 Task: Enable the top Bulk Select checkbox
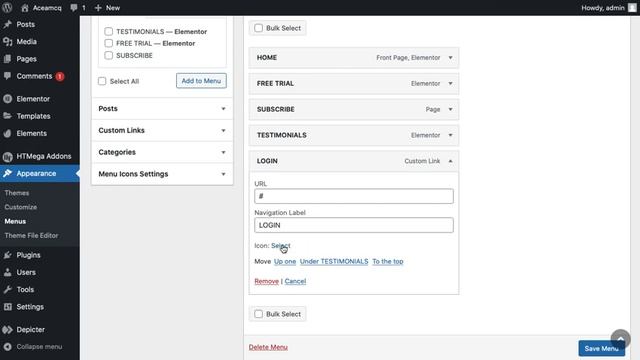pos(258,28)
